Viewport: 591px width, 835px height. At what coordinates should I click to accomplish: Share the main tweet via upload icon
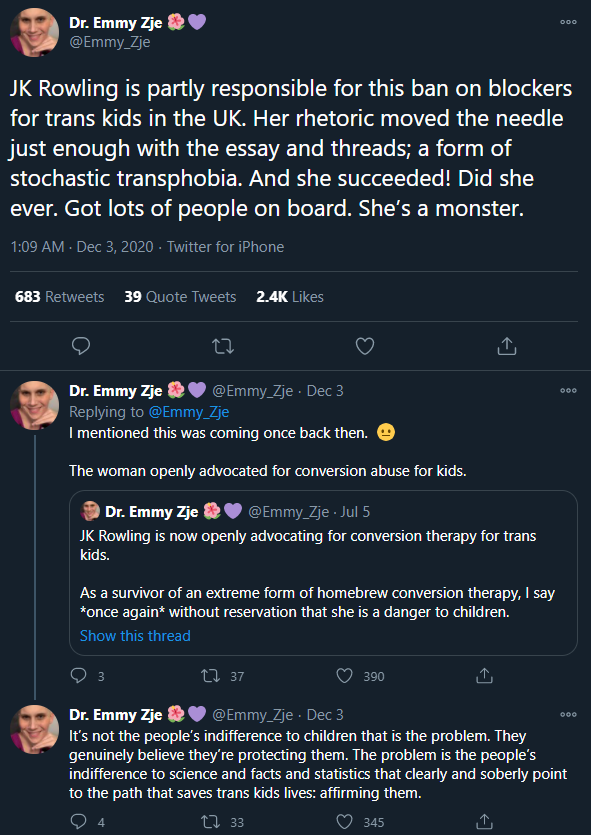[x=506, y=346]
